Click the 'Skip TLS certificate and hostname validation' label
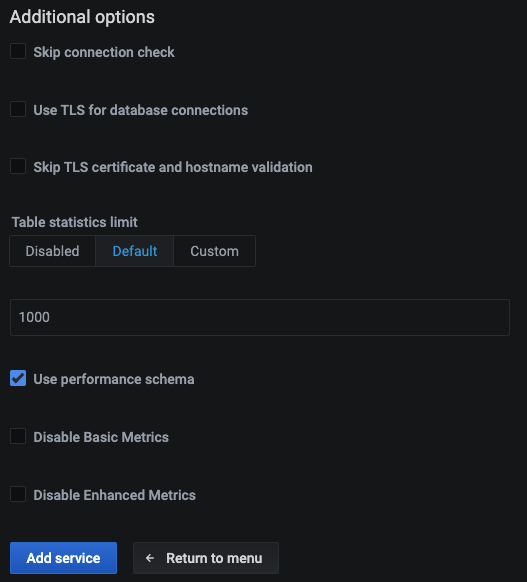The height and width of the screenshot is (582, 527). [x=173, y=167]
